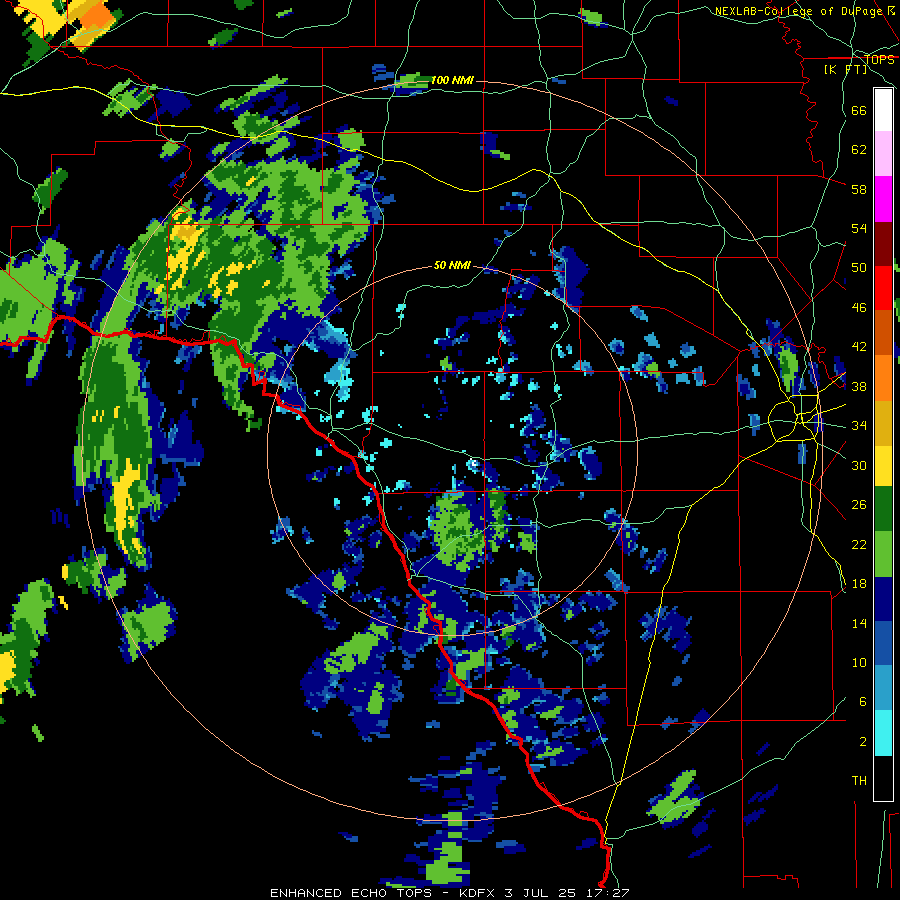Click the dark orange 42 kft legend swatch
Screen dimensions: 900x900
(x=883, y=332)
